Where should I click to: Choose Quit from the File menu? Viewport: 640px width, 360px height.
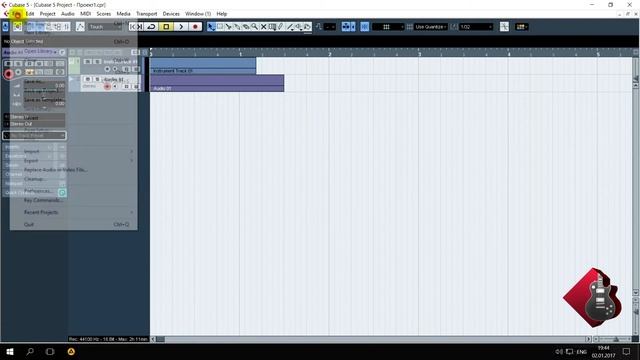pyautogui.click(x=73, y=224)
